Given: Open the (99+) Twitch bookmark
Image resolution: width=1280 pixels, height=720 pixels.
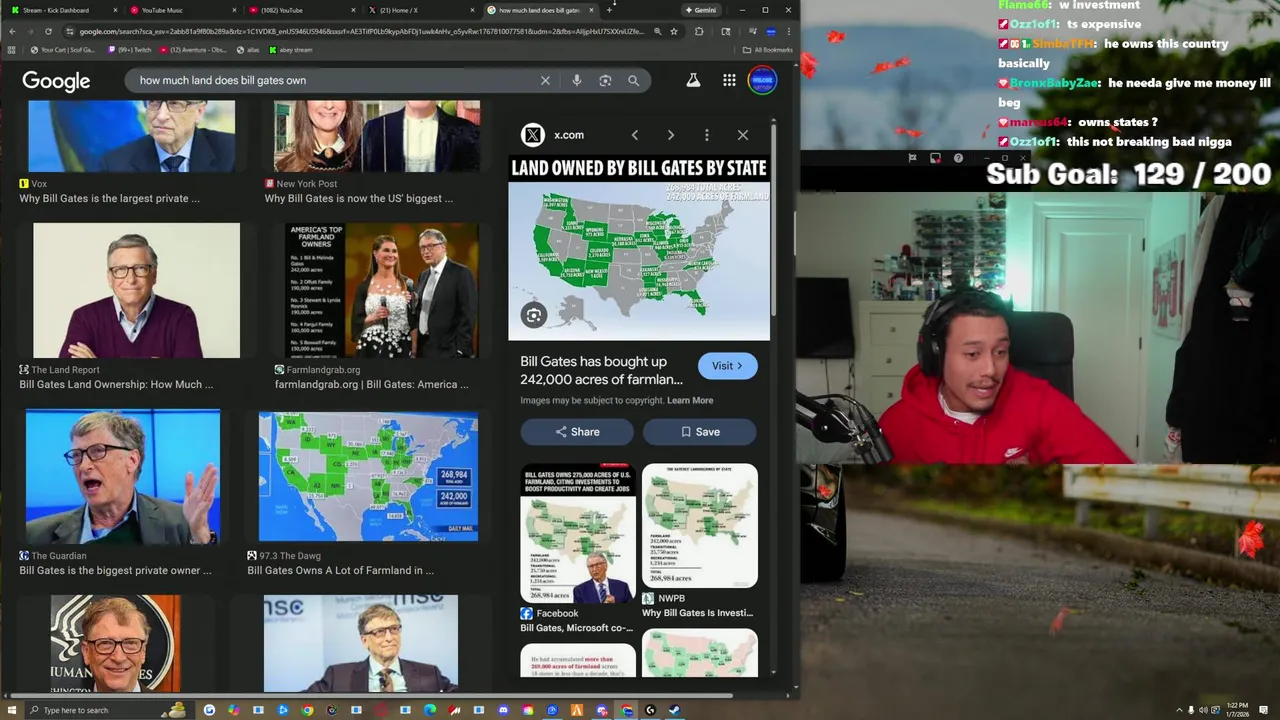Looking at the screenshot, I should pos(129,50).
